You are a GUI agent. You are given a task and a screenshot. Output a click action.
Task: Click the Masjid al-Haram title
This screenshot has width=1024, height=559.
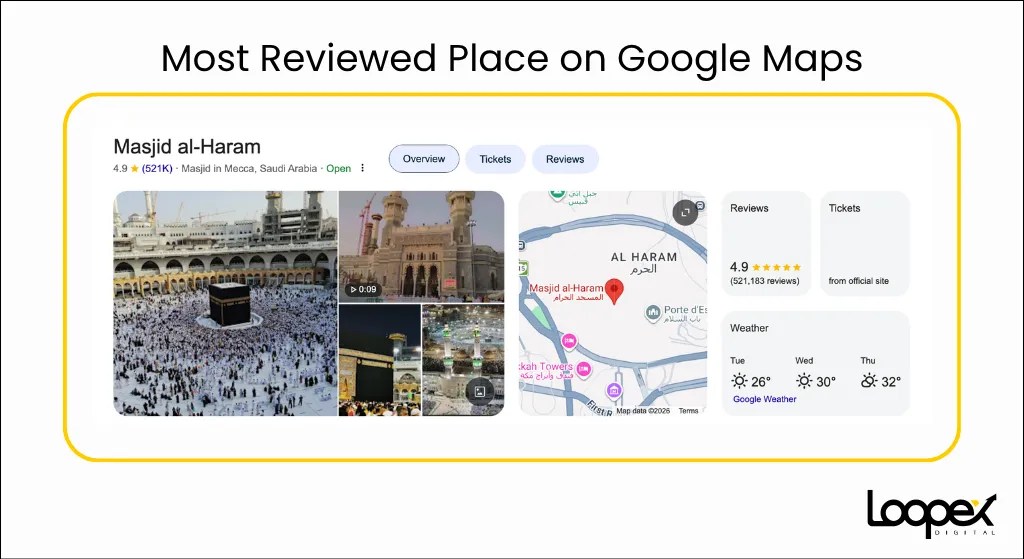click(187, 146)
